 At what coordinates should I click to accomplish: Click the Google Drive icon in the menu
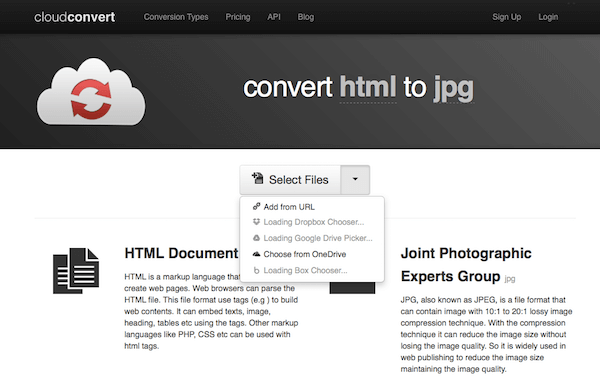point(256,238)
